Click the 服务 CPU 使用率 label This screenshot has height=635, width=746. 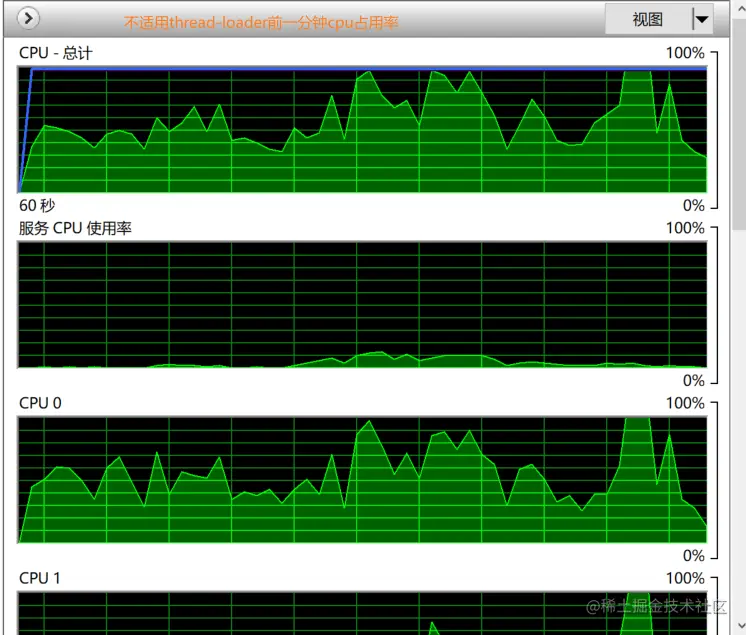pos(75,228)
